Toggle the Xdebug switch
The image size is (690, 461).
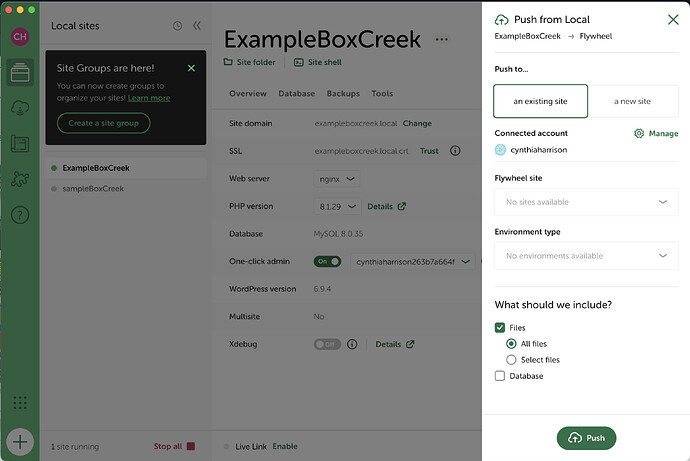point(327,344)
